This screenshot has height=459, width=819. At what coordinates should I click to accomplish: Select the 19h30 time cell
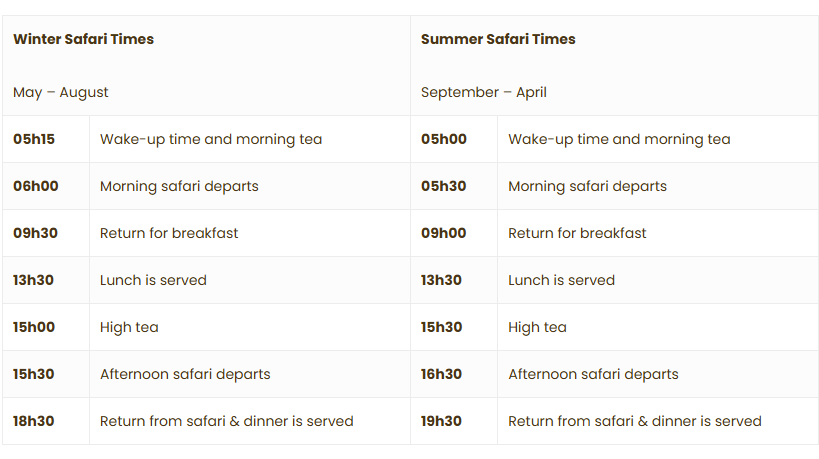click(441, 421)
